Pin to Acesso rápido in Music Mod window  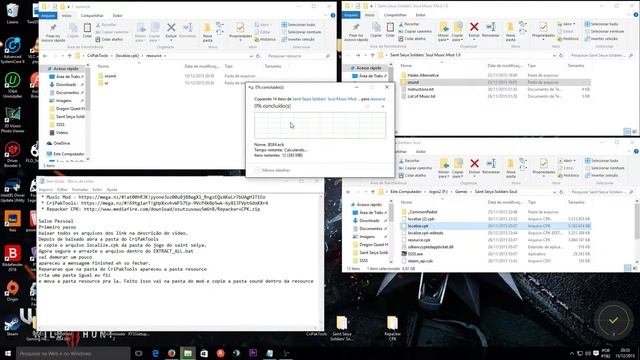pyautogui.click(x=356, y=31)
